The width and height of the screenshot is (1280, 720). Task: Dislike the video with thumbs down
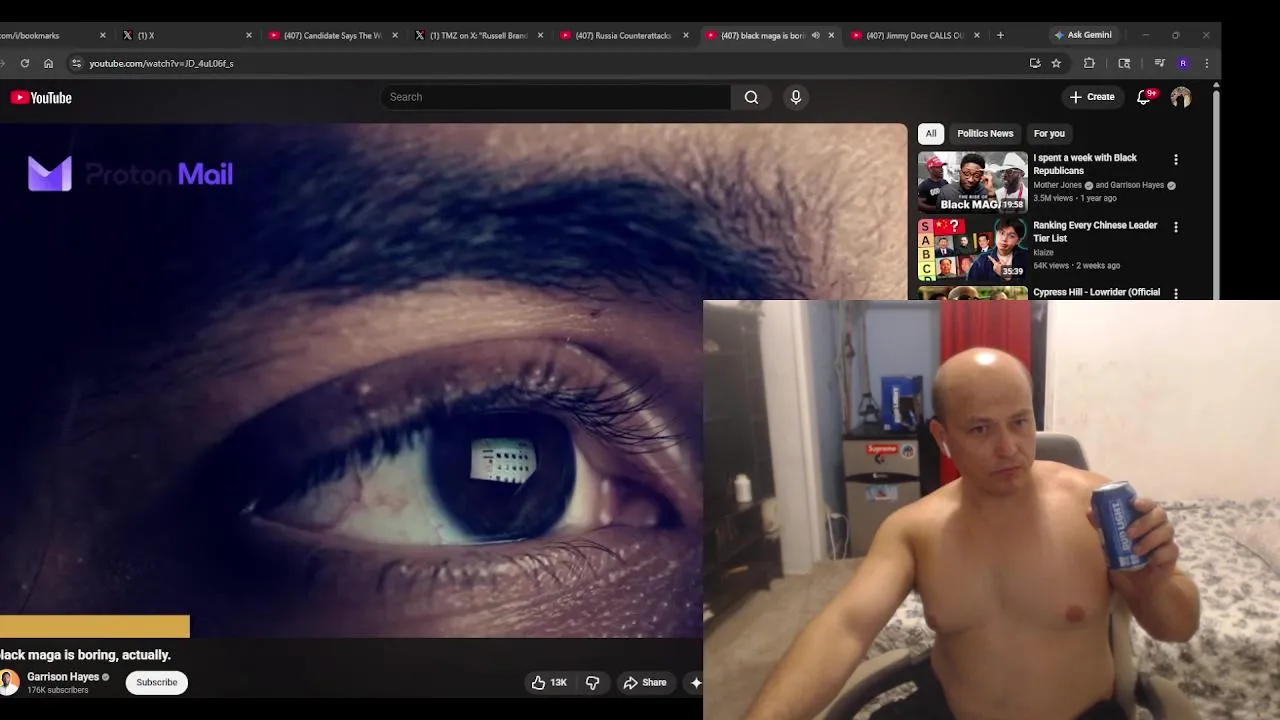click(x=592, y=682)
